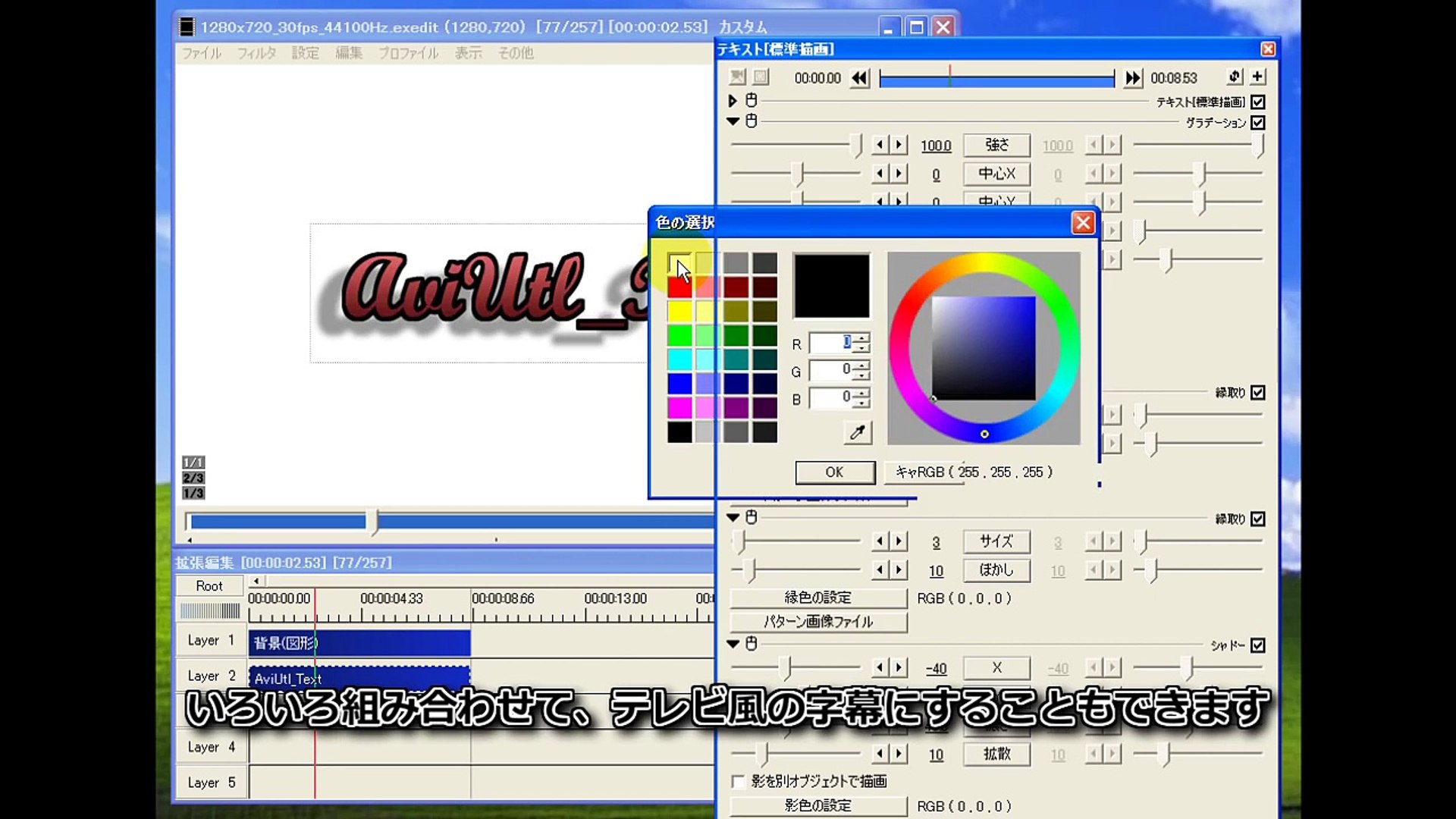Click the 強さ parameter button
This screenshot has height=819, width=1456.
(996, 145)
